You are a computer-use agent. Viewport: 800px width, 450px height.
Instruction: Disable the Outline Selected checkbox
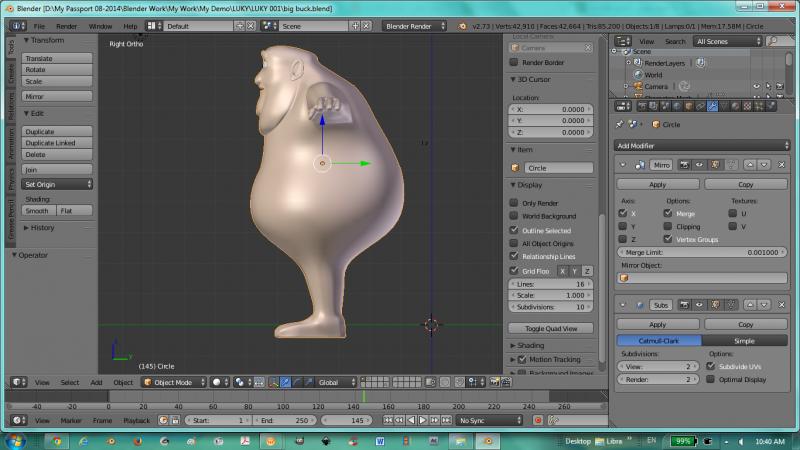pos(515,230)
